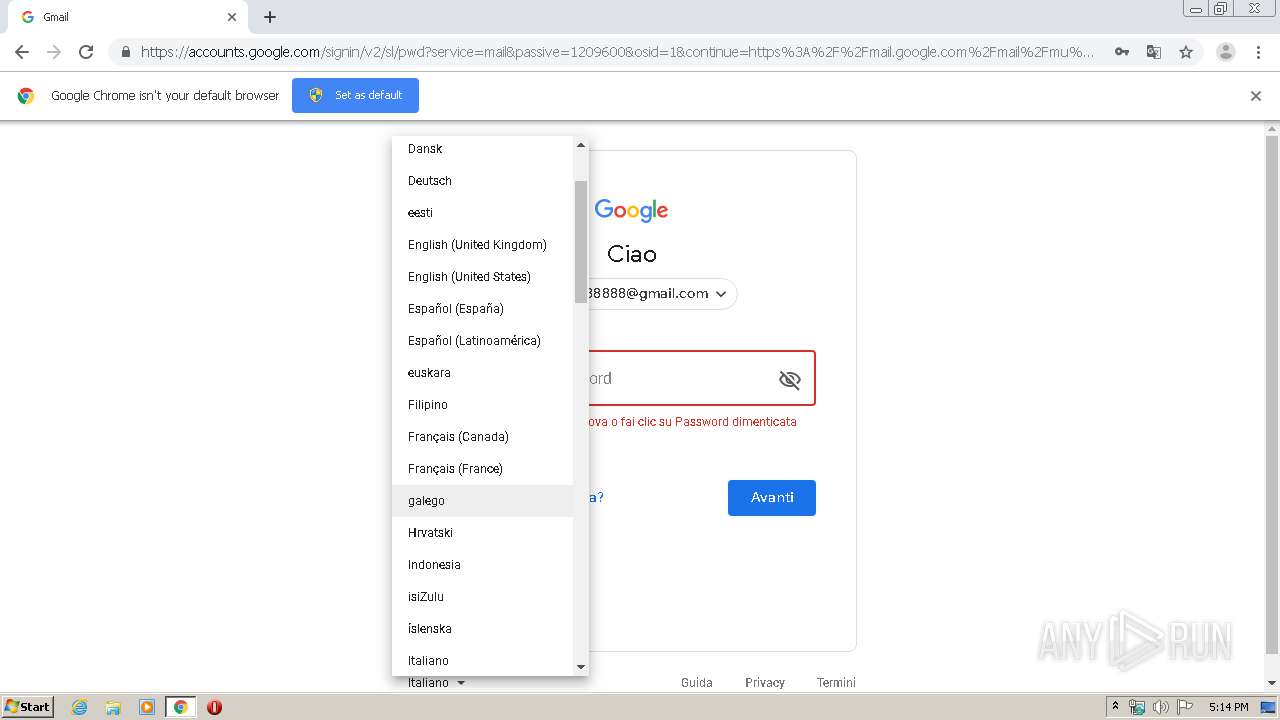Viewport: 1280px width, 720px height.
Task: Dismiss the default browser notification bar
Action: pyautogui.click(x=1256, y=96)
